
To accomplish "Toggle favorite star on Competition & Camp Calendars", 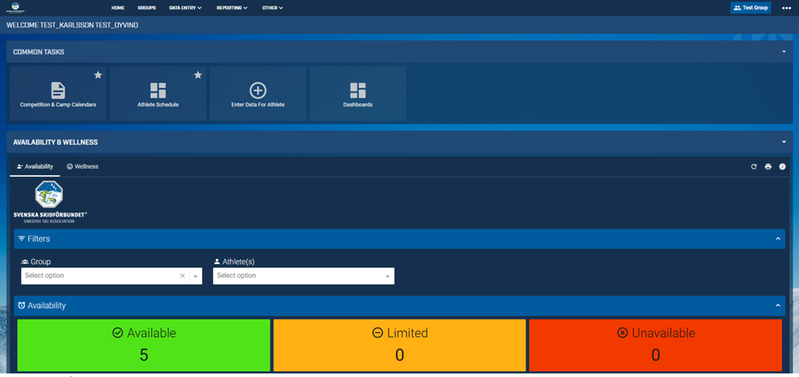I will (98, 75).
